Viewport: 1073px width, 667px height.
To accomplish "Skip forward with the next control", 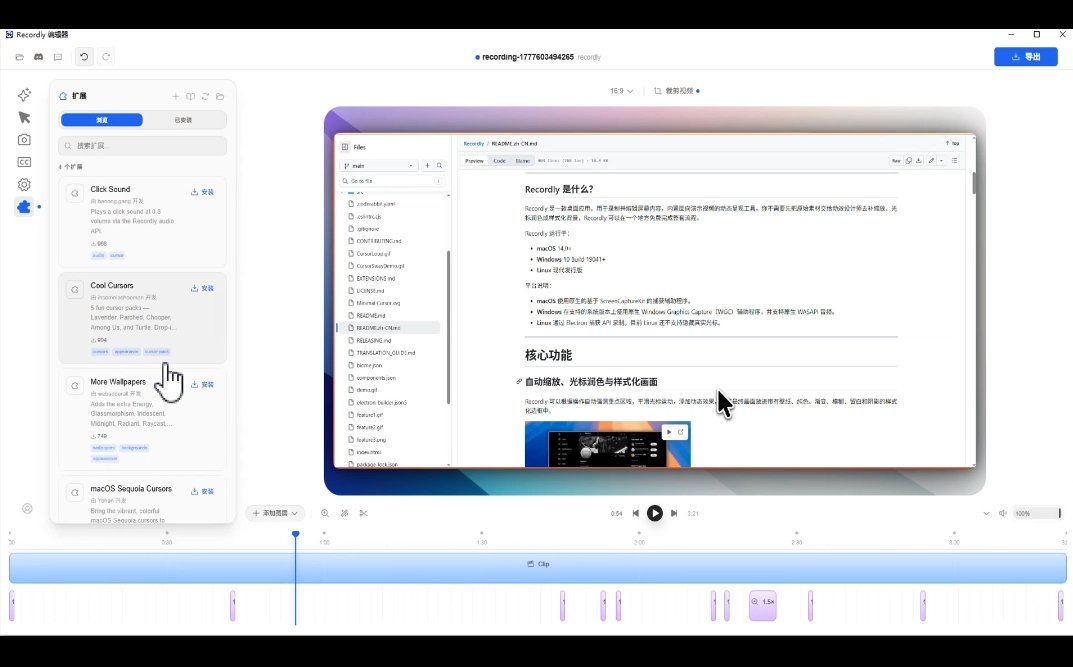I will tap(674, 513).
